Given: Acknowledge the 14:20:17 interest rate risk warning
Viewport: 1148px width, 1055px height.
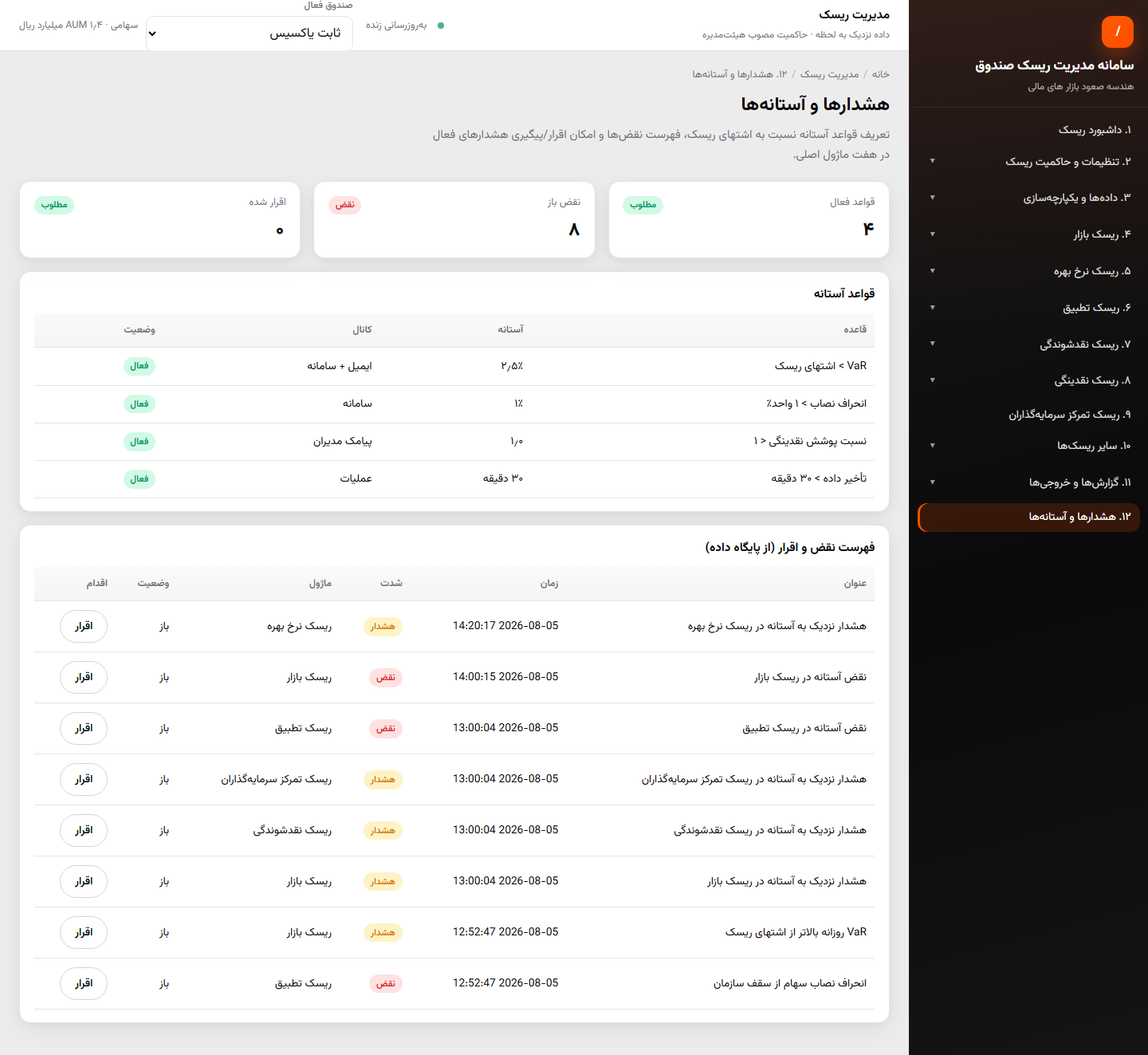Looking at the screenshot, I should coord(84,626).
